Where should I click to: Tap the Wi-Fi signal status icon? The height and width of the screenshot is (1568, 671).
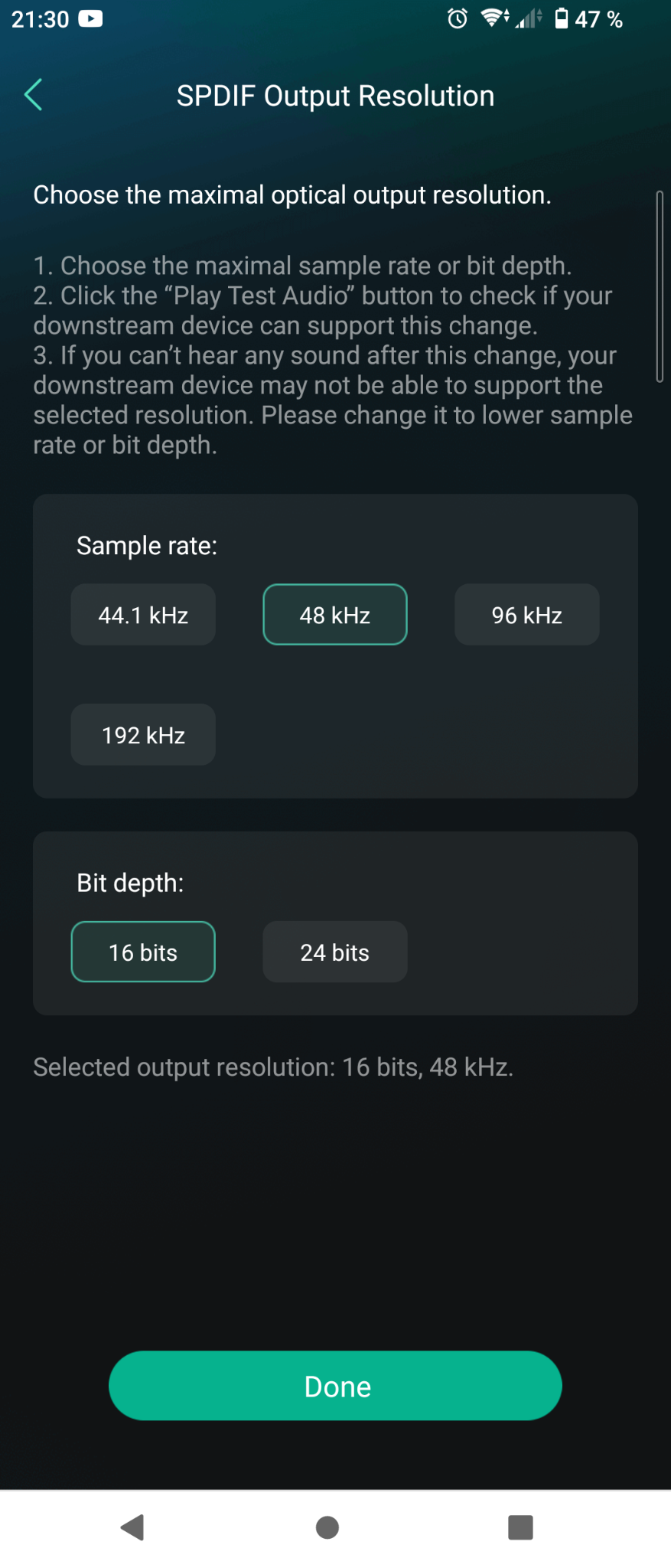point(493,18)
